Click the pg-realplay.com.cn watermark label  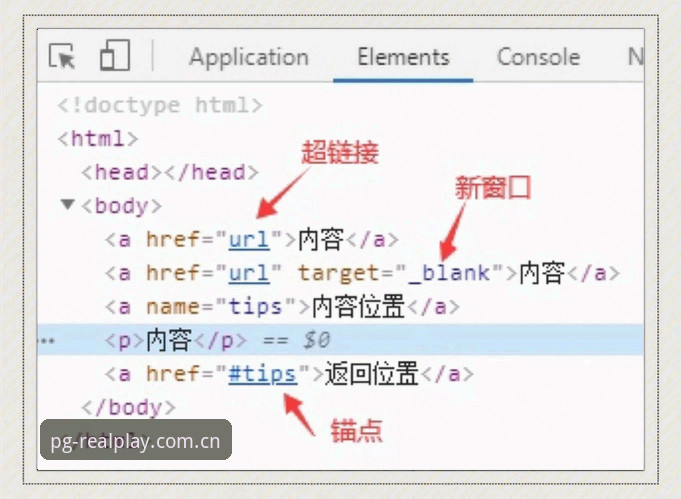point(136,440)
